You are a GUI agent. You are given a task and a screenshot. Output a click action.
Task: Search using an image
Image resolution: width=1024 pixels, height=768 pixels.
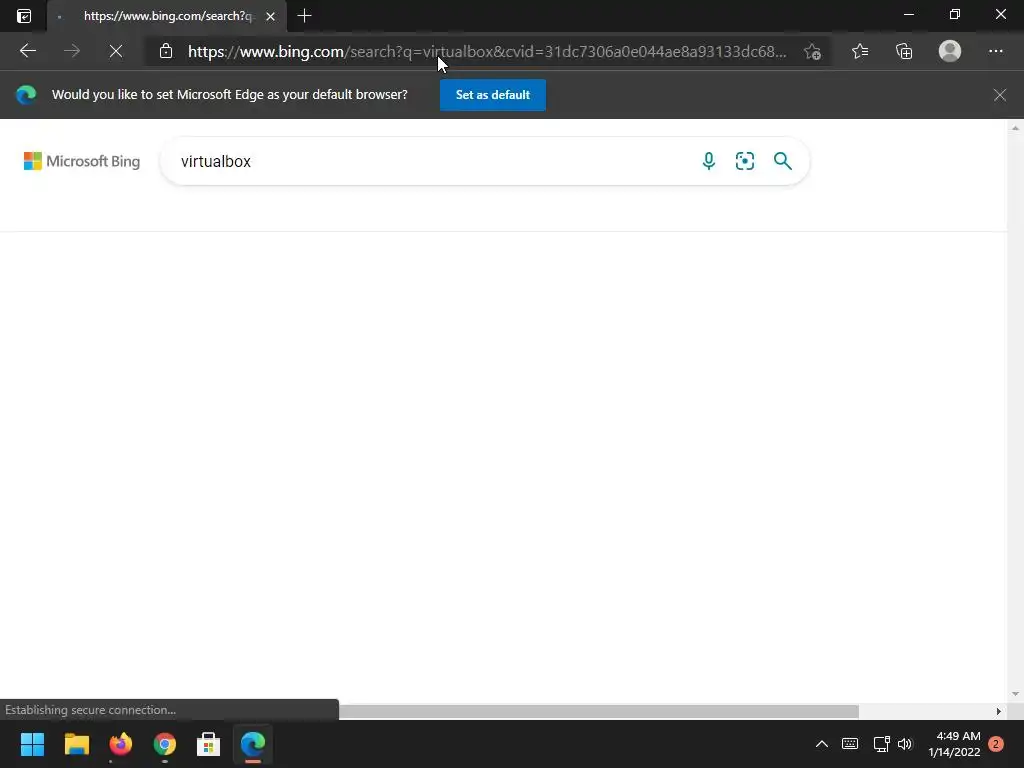coord(744,161)
